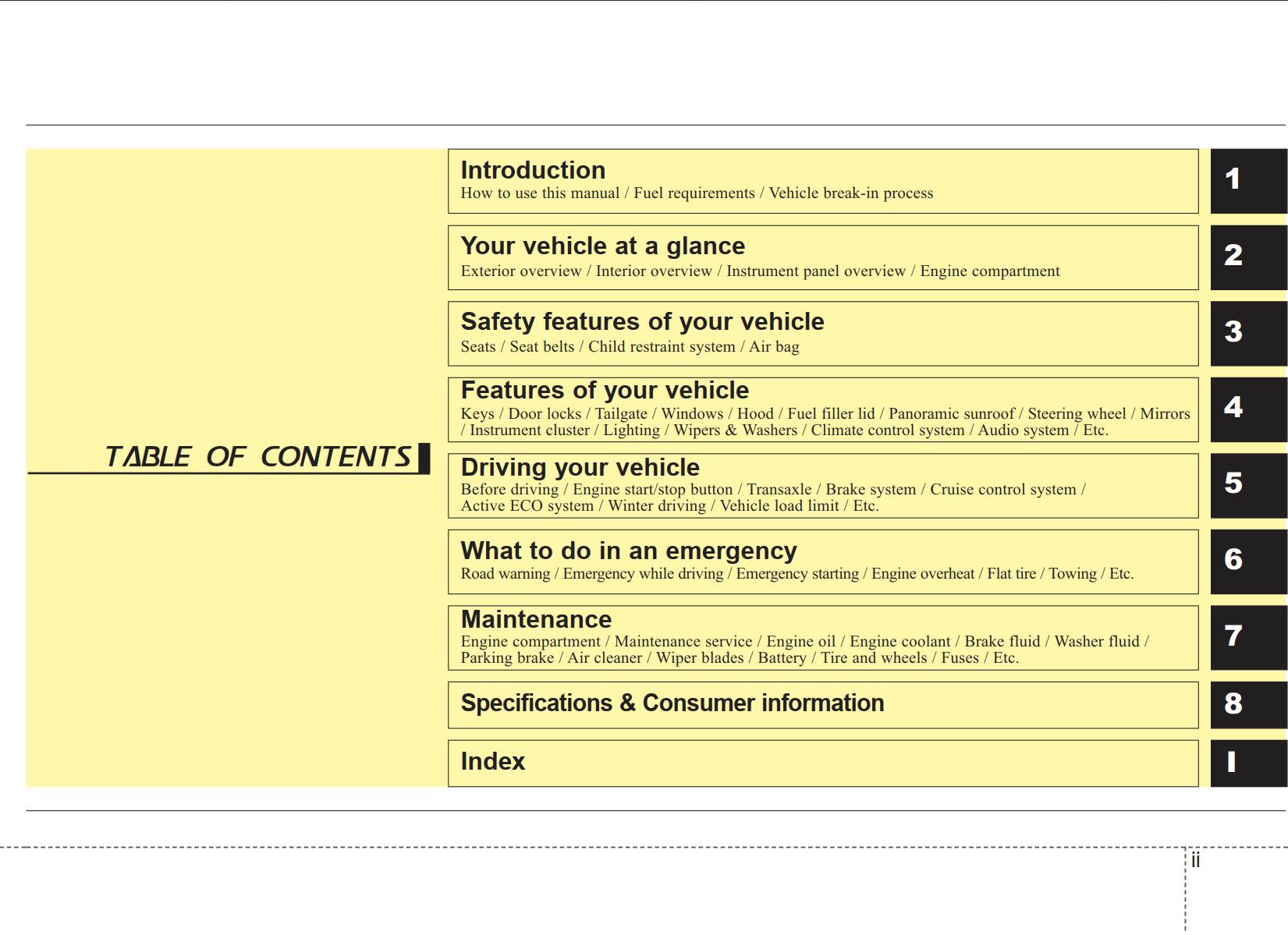This screenshot has height=935, width=1288.
Task: Click 'Vehicle break-in process' text
Action: [850, 193]
